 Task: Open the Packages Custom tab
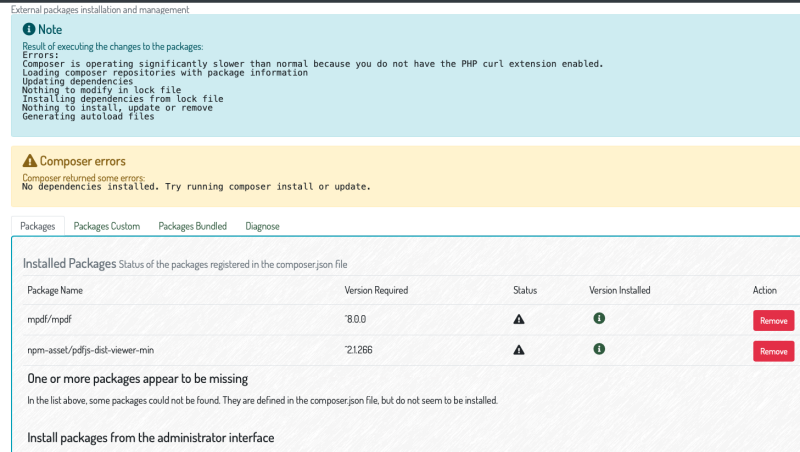point(107,226)
